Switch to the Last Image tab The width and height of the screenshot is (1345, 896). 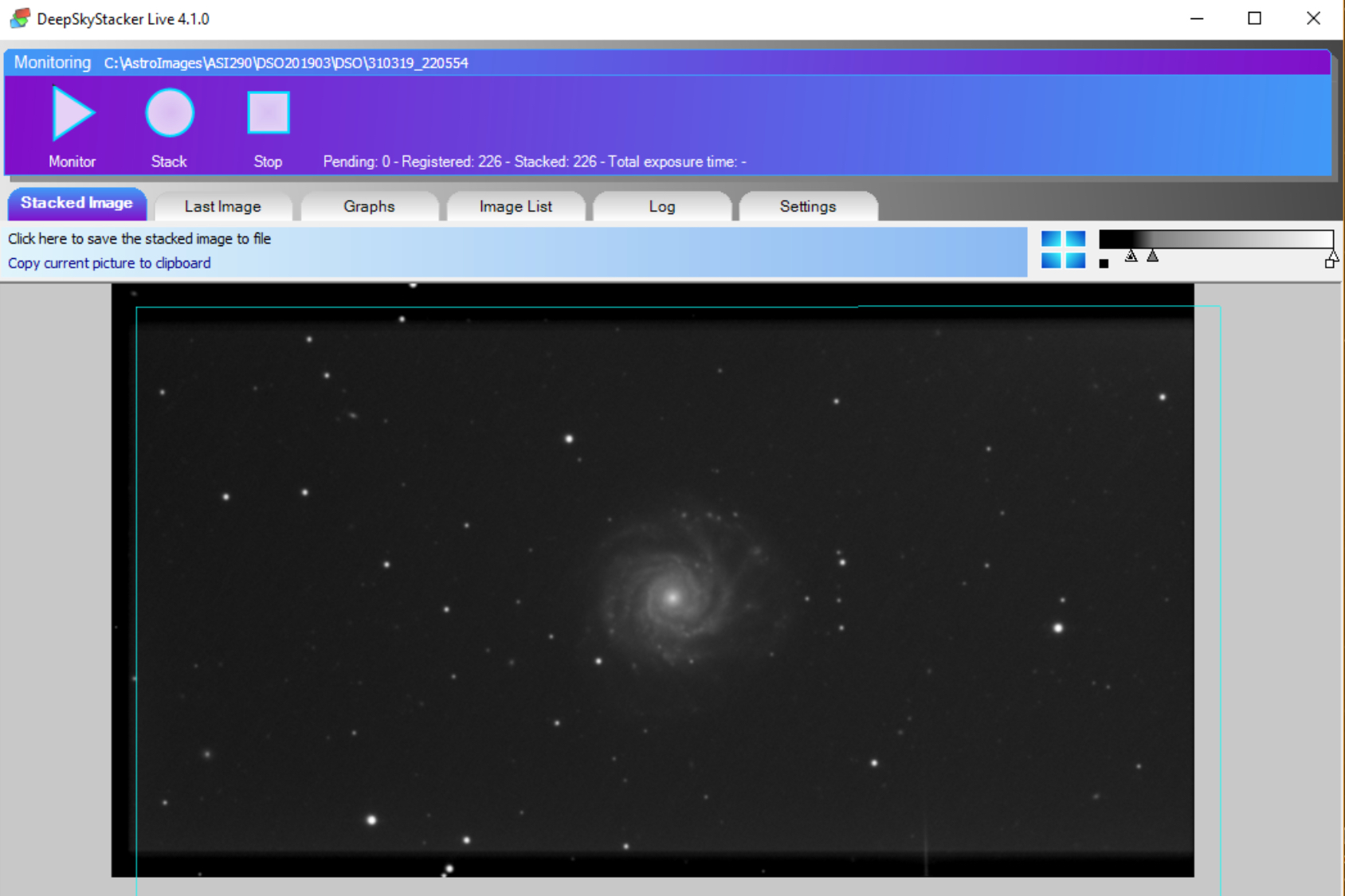coord(222,206)
